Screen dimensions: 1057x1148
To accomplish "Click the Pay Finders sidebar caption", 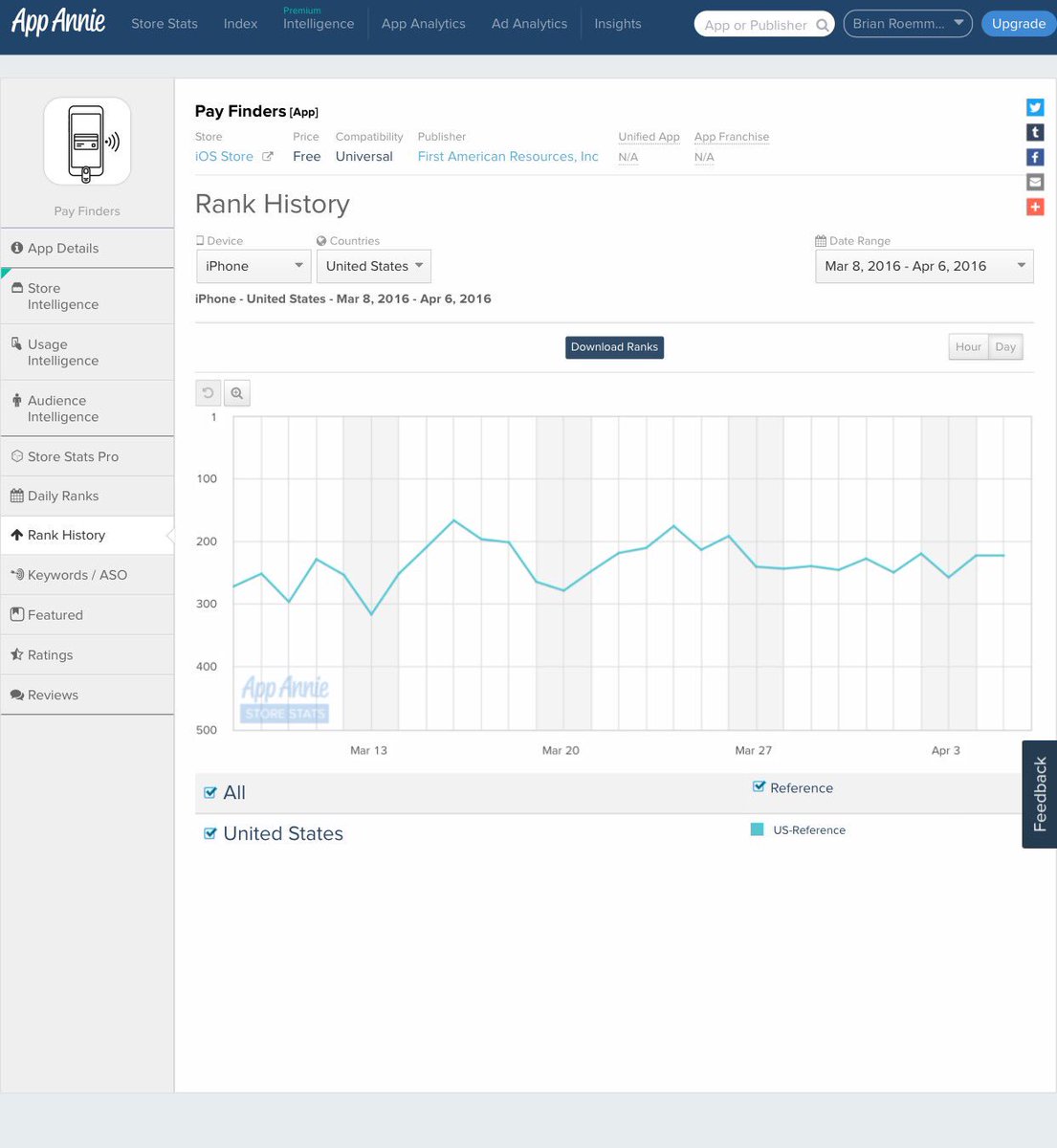I will tap(87, 211).
